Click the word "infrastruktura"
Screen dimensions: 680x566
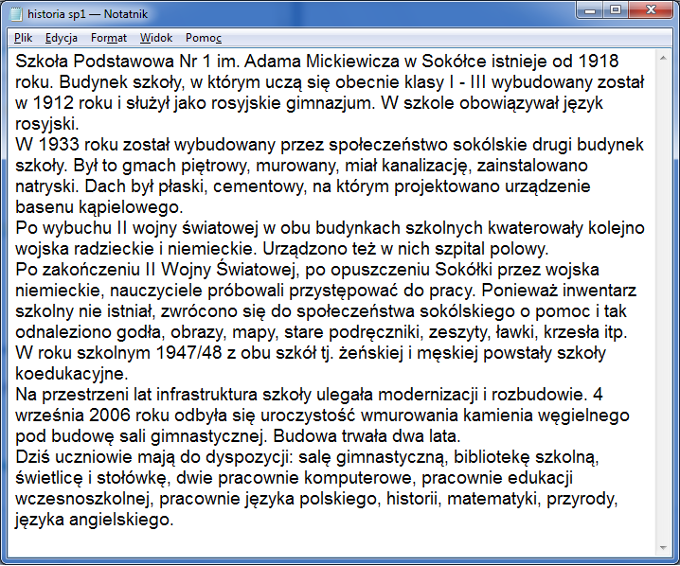[x=207, y=394]
